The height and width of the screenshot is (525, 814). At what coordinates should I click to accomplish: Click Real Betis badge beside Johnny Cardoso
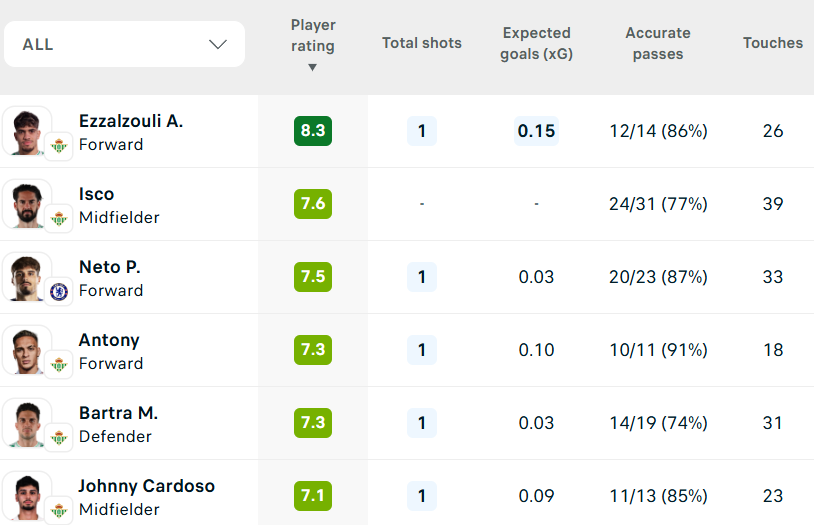click(x=59, y=510)
